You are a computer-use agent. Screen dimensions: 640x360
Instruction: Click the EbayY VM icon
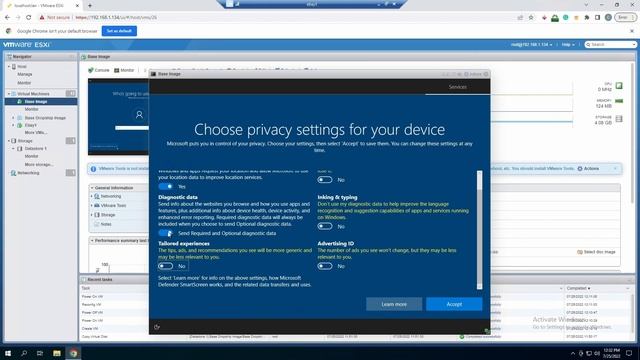20,125
